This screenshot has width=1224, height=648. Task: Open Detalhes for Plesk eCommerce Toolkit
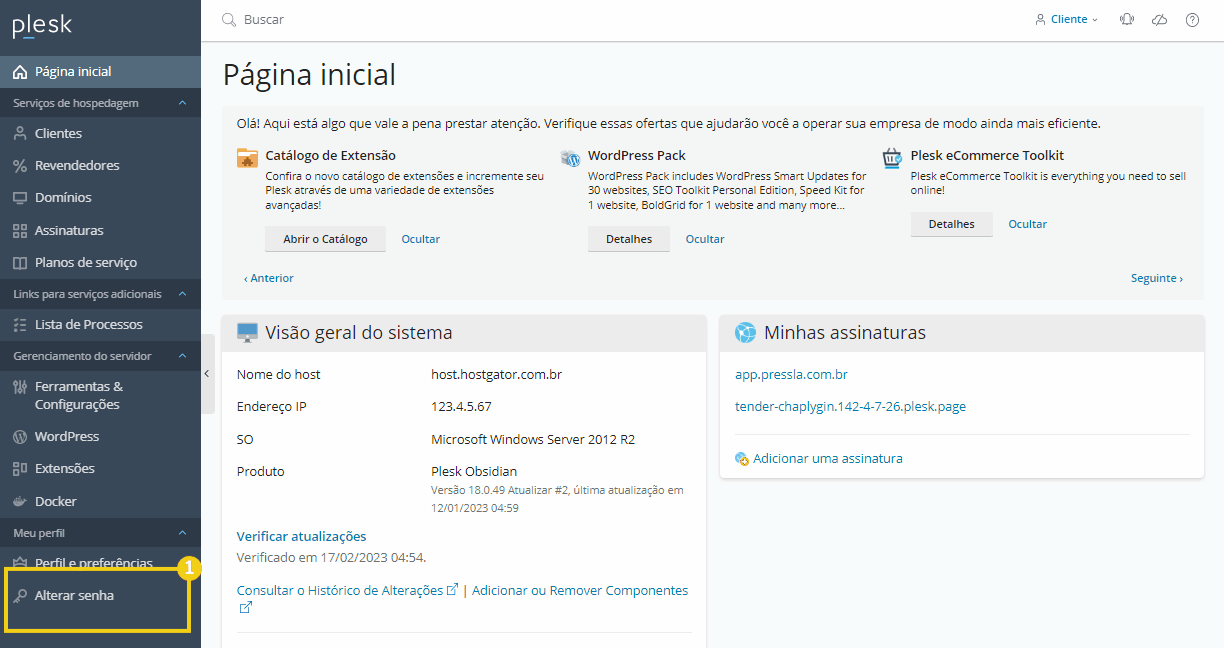pos(951,224)
